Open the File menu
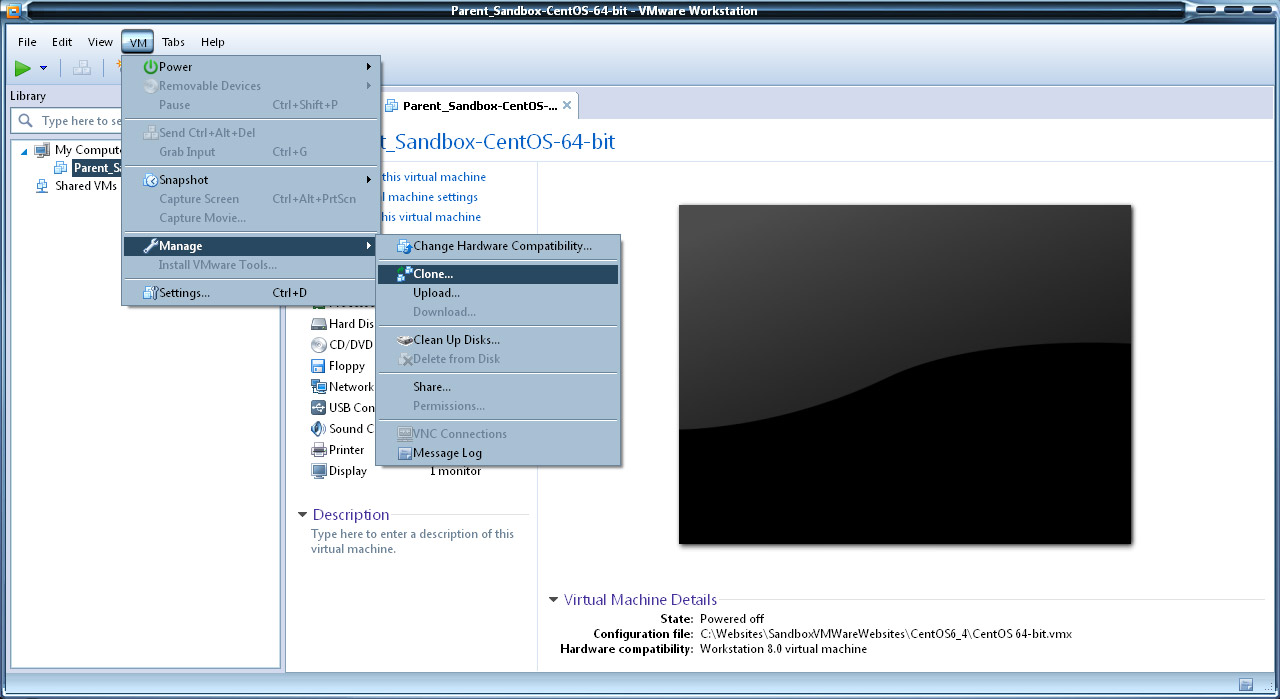The height and width of the screenshot is (699, 1280). click(27, 42)
